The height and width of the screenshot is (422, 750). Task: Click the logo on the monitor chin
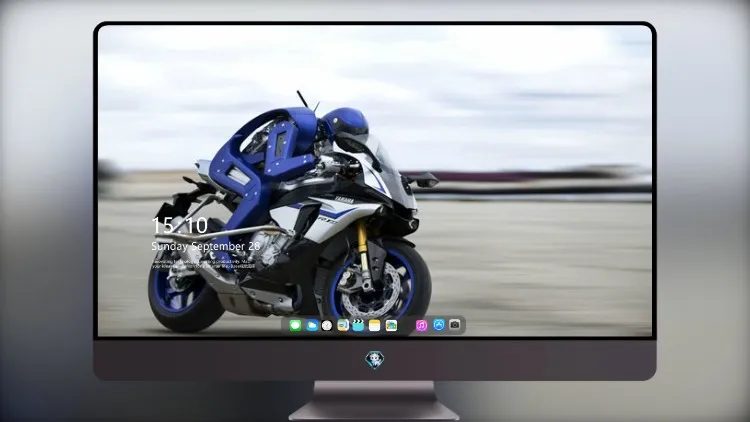[x=375, y=360]
